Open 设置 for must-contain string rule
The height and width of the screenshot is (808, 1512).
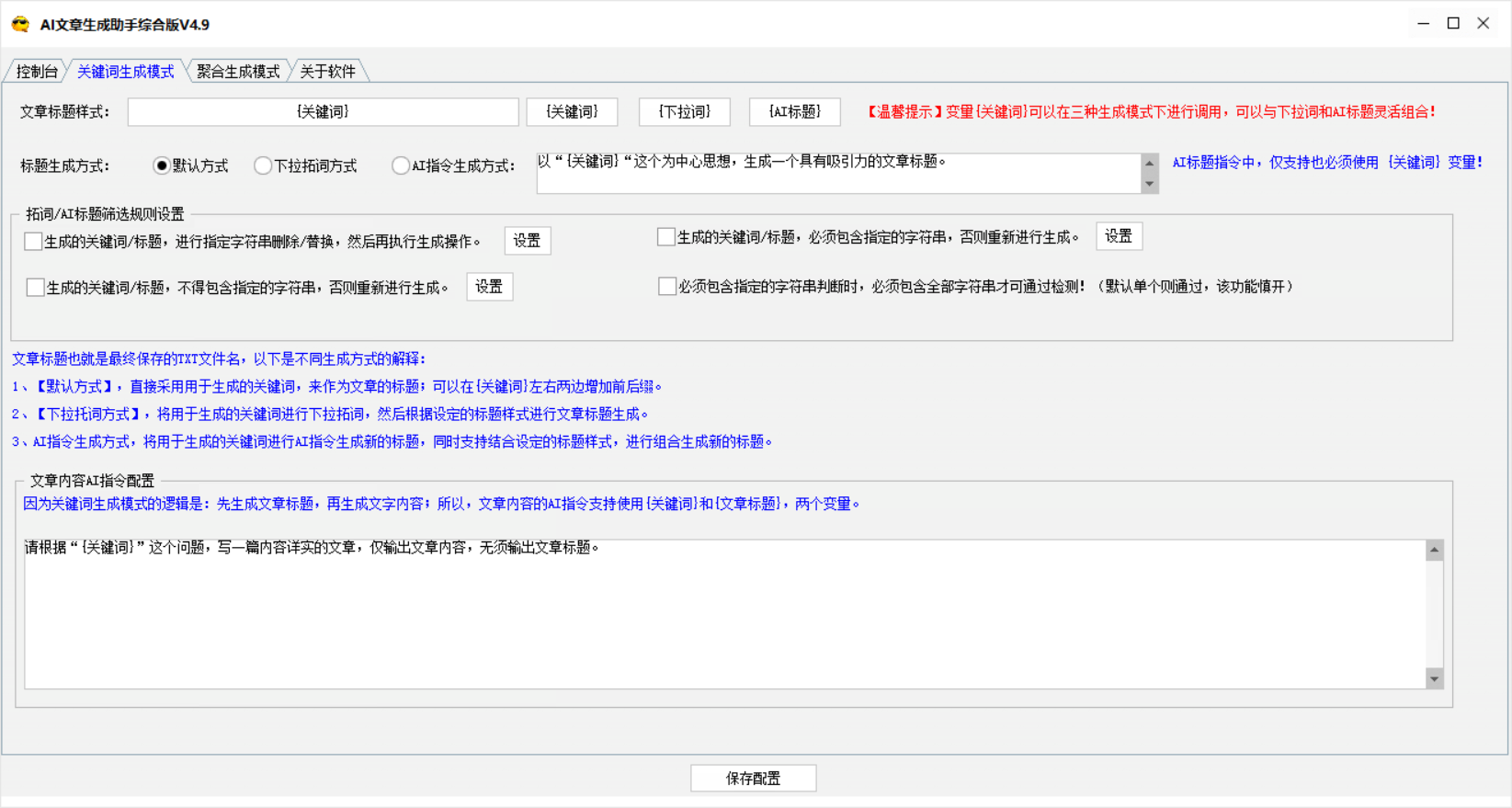pos(1119,236)
